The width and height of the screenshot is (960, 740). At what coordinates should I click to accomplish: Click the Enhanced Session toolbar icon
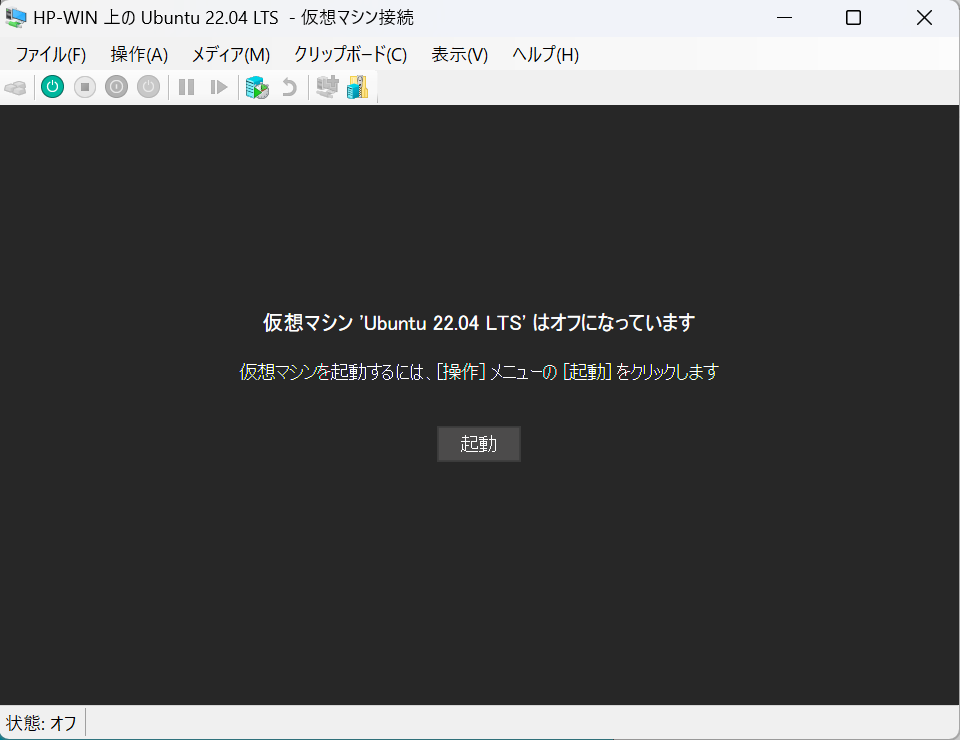coord(327,87)
